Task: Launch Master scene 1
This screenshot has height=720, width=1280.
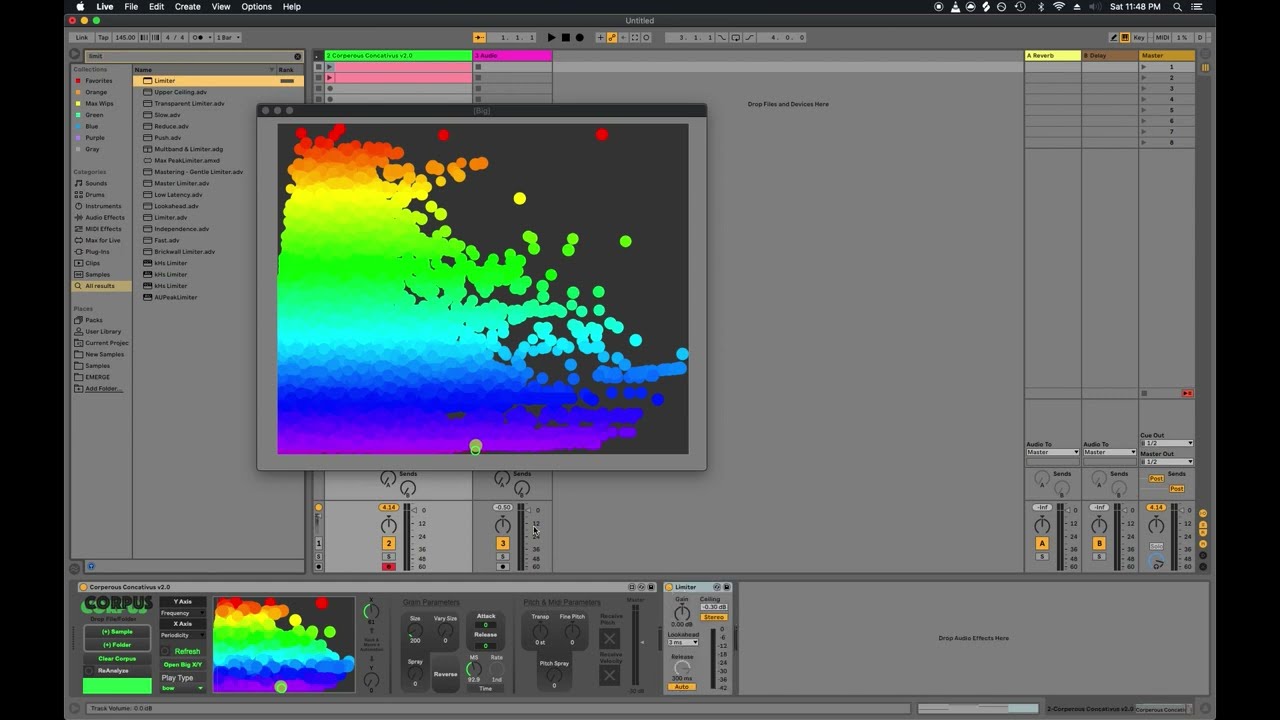Action: [1144, 67]
